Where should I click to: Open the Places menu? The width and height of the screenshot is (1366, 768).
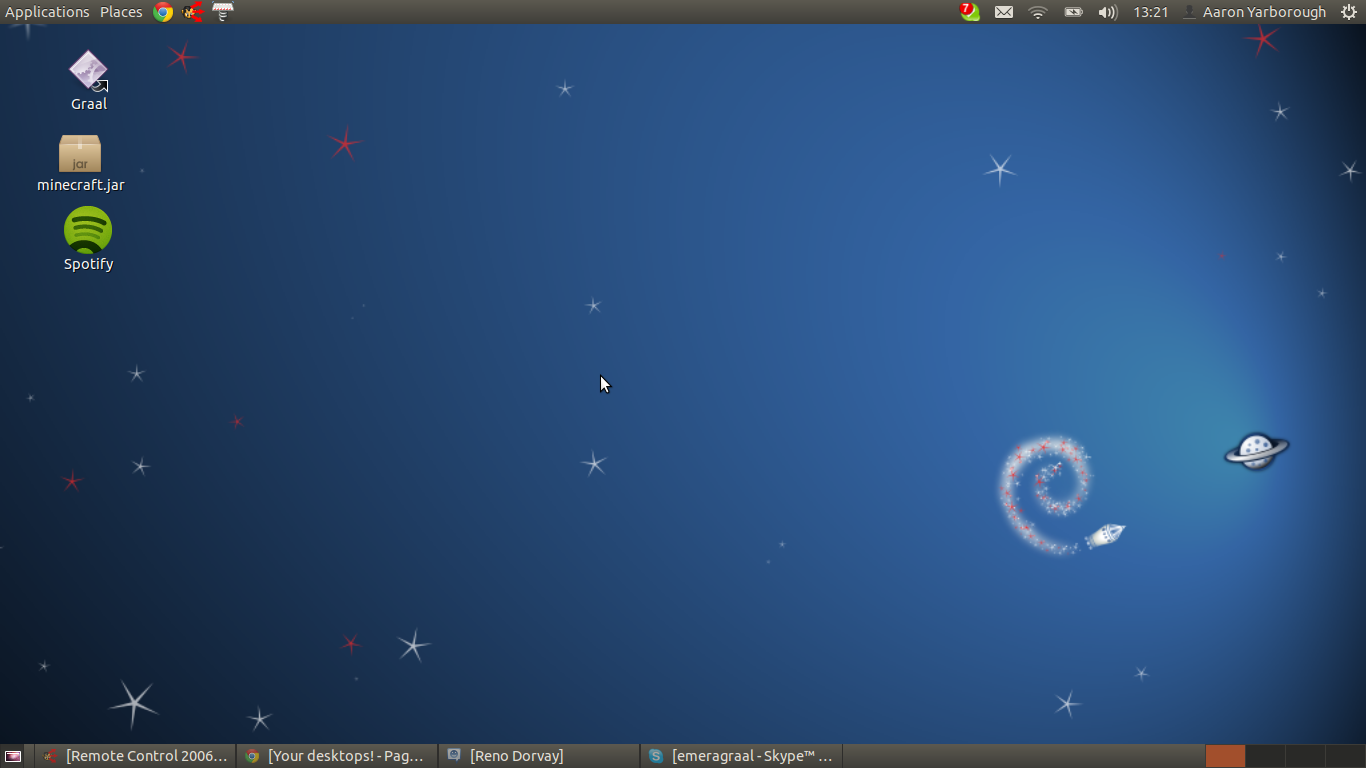point(121,12)
